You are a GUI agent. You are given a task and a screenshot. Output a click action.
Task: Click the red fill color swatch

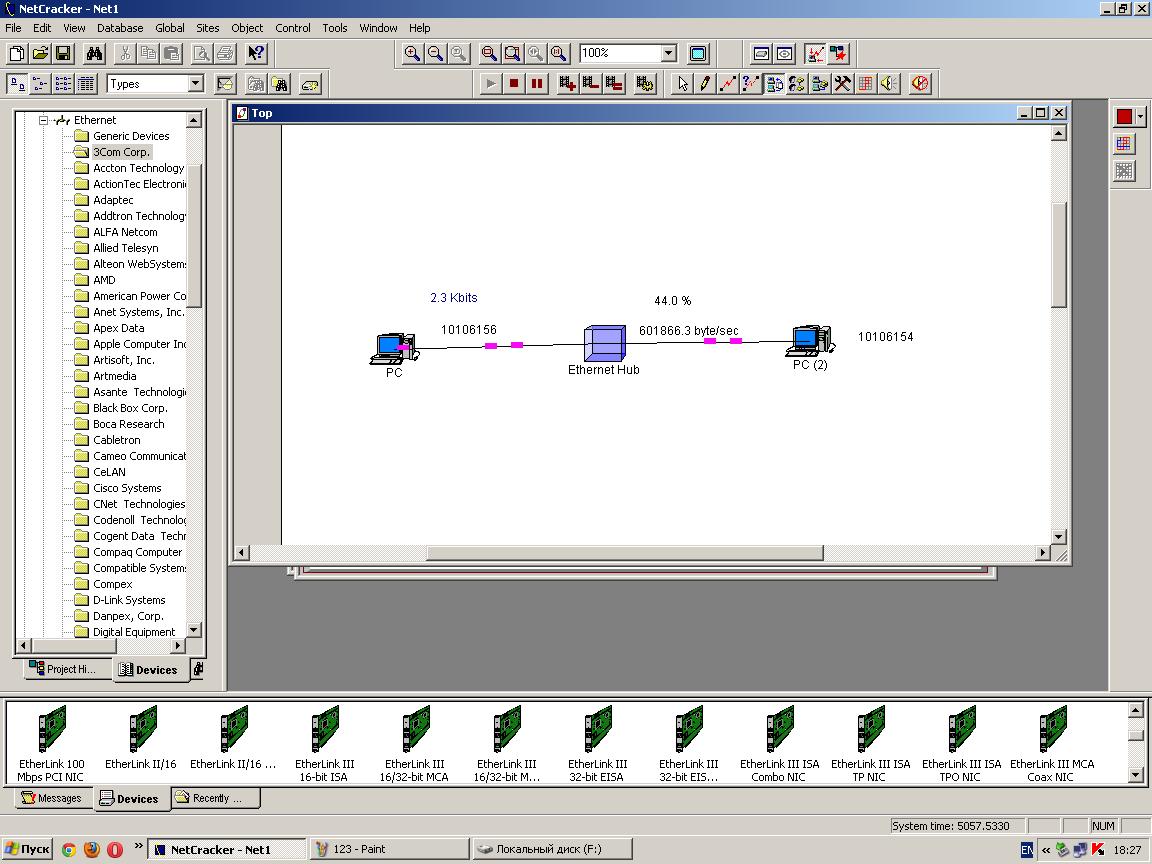tap(1124, 116)
